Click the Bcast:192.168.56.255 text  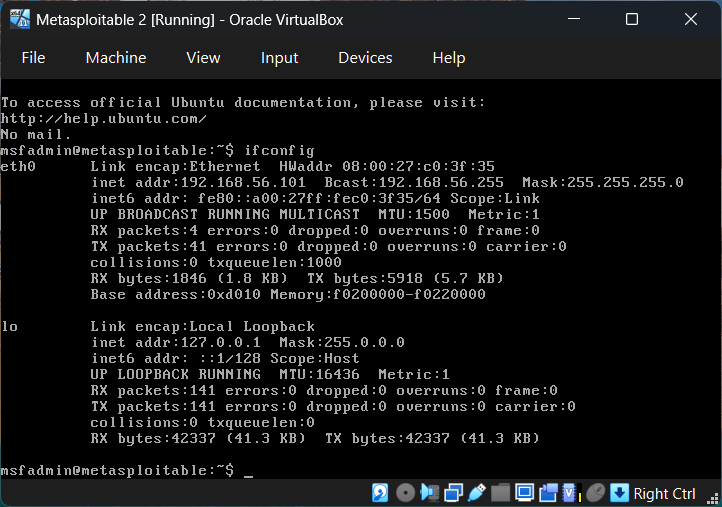[x=414, y=182]
